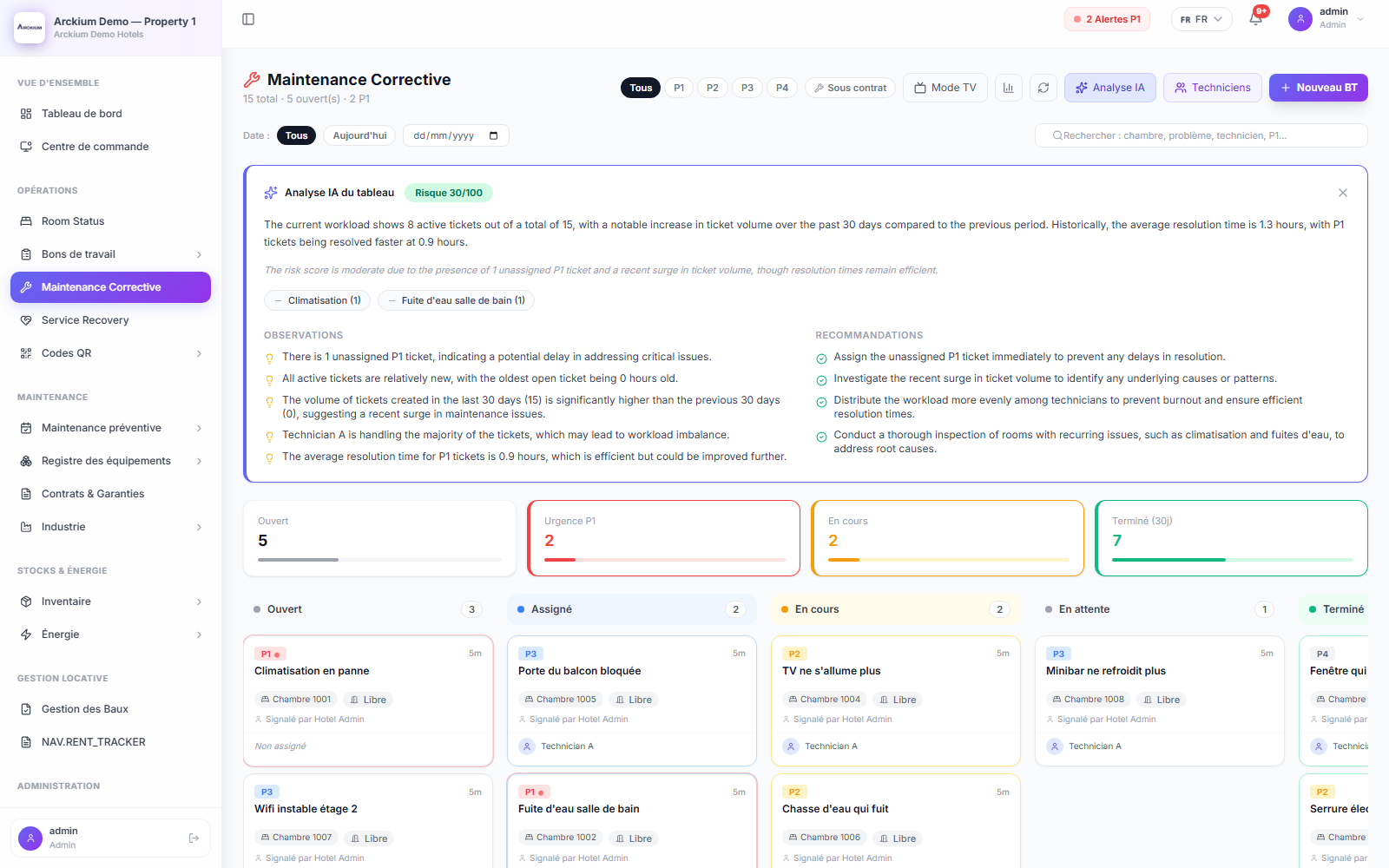Click the Terminé (30j) stat card
The height and width of the screenshot is (868, 1389).
[1232, 538]
